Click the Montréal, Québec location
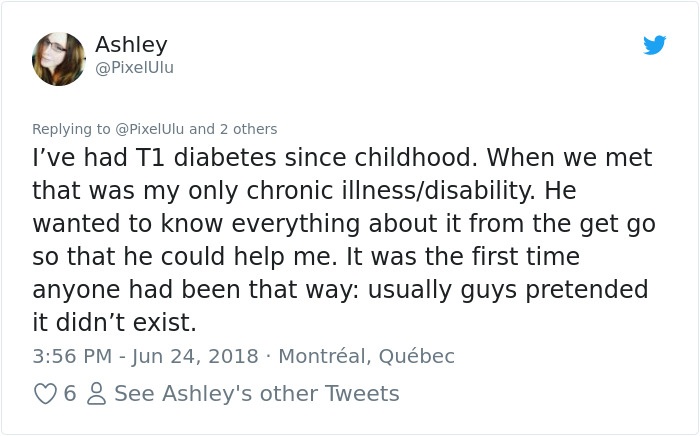The height and width of the screenshot is (436, 700). pos(366,356)
